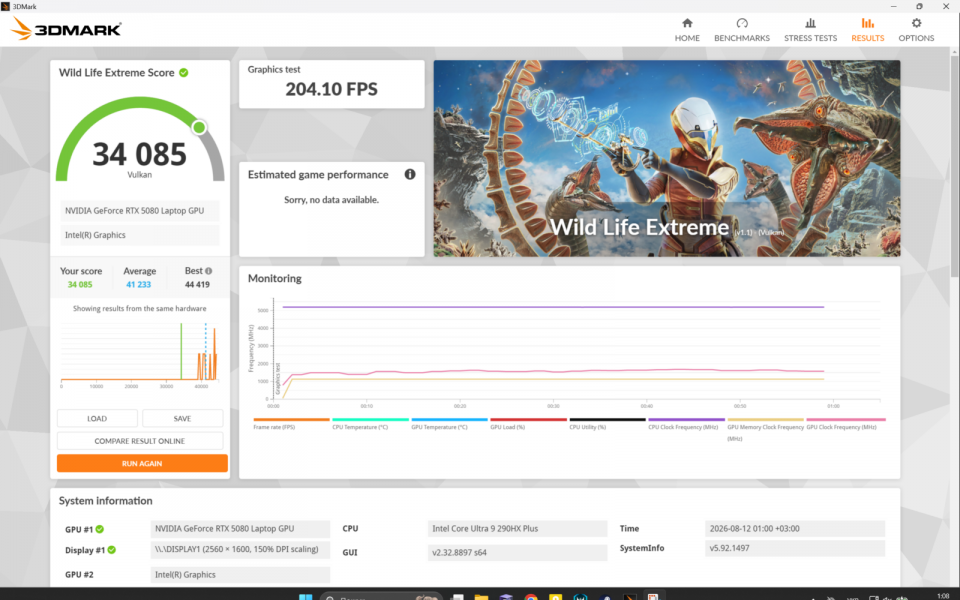This screenshot has width=960, height=600.
Task: Click the Average score 41 233
Action: (x=138, y=285)
